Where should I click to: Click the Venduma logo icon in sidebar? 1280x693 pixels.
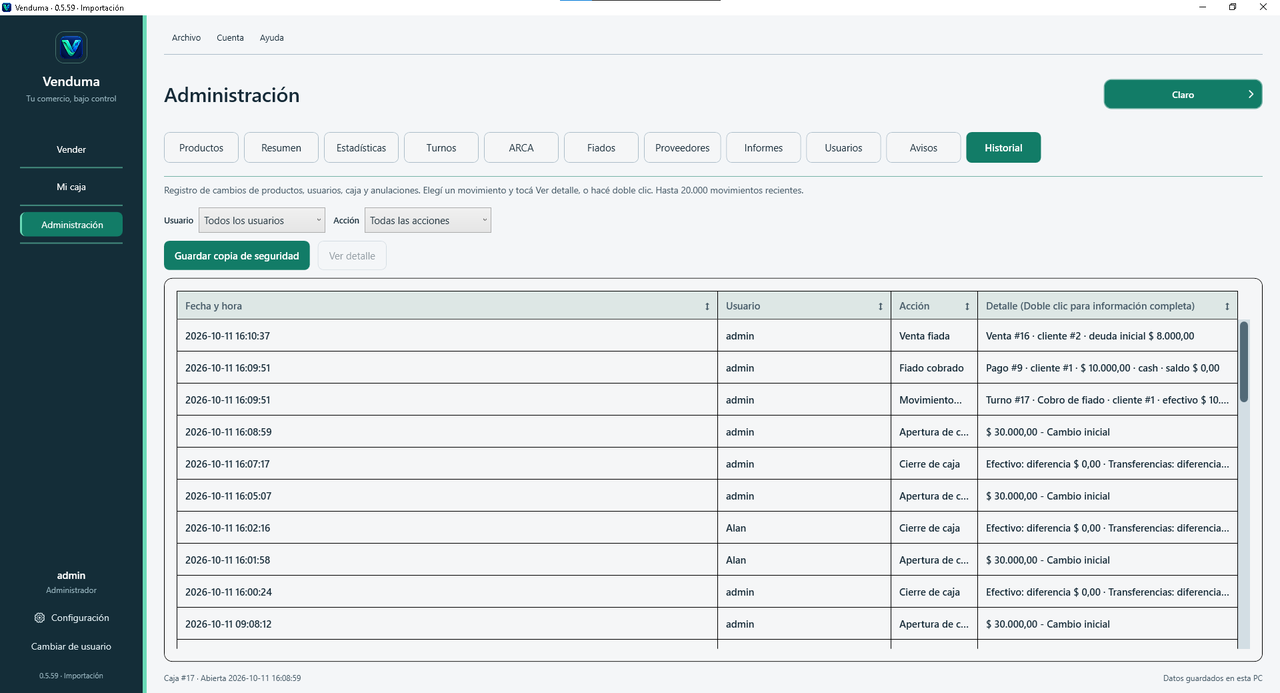(71, 47)
